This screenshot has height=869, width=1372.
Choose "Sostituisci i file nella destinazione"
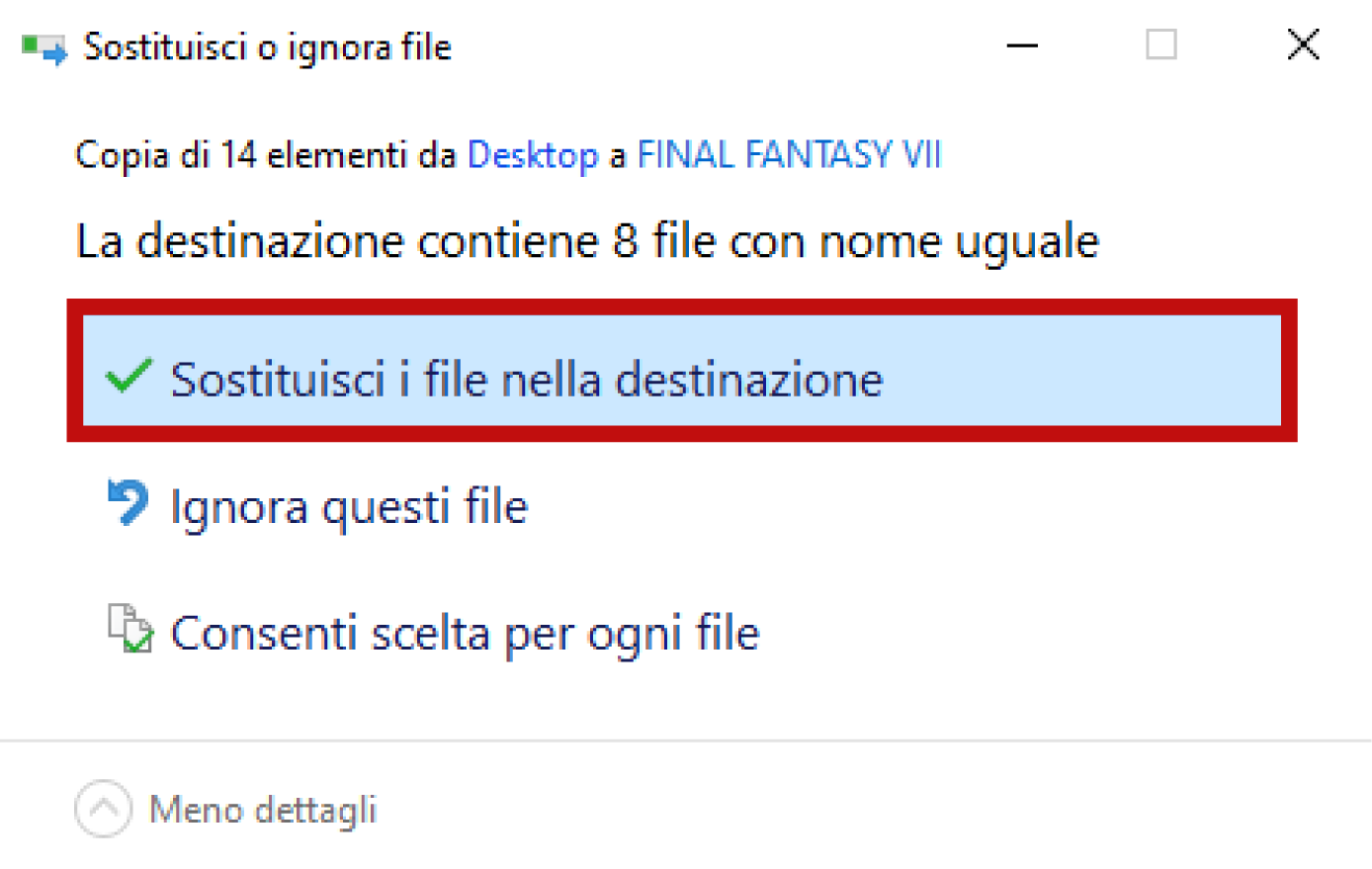[x=526, y=380]
